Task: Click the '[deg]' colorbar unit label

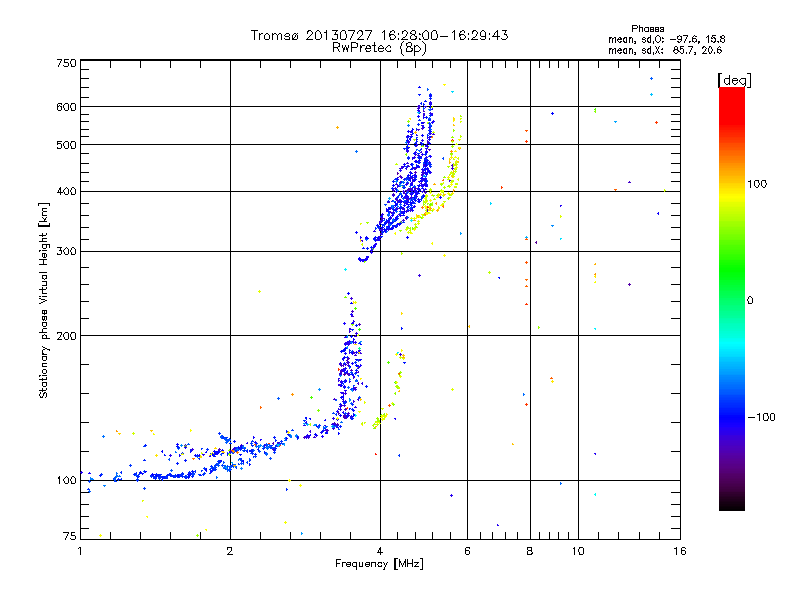Action: (734, 80)
